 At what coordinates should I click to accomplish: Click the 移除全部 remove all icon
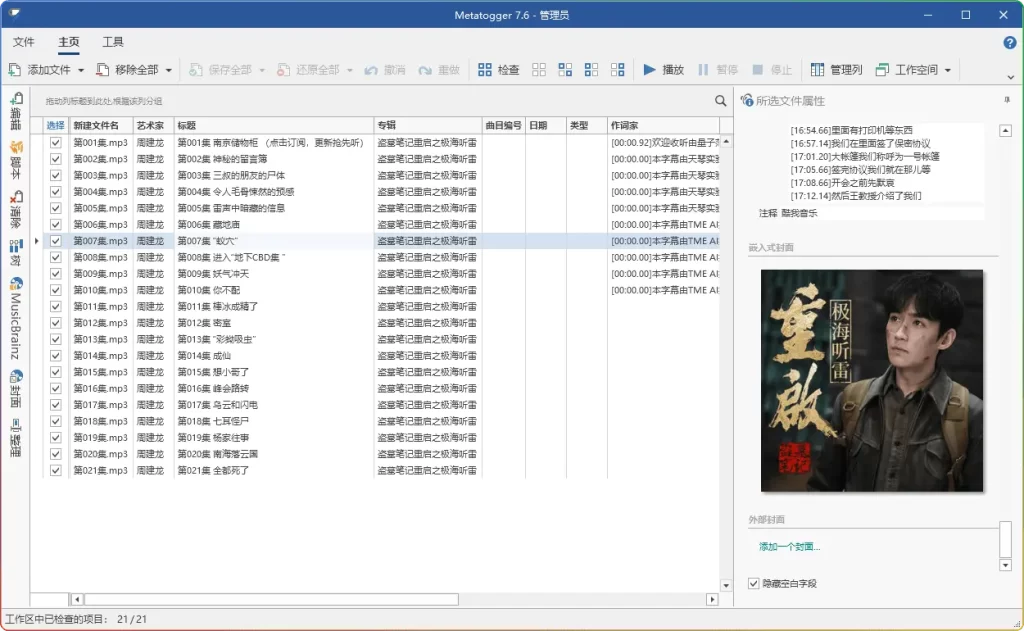tap(103, 69)
